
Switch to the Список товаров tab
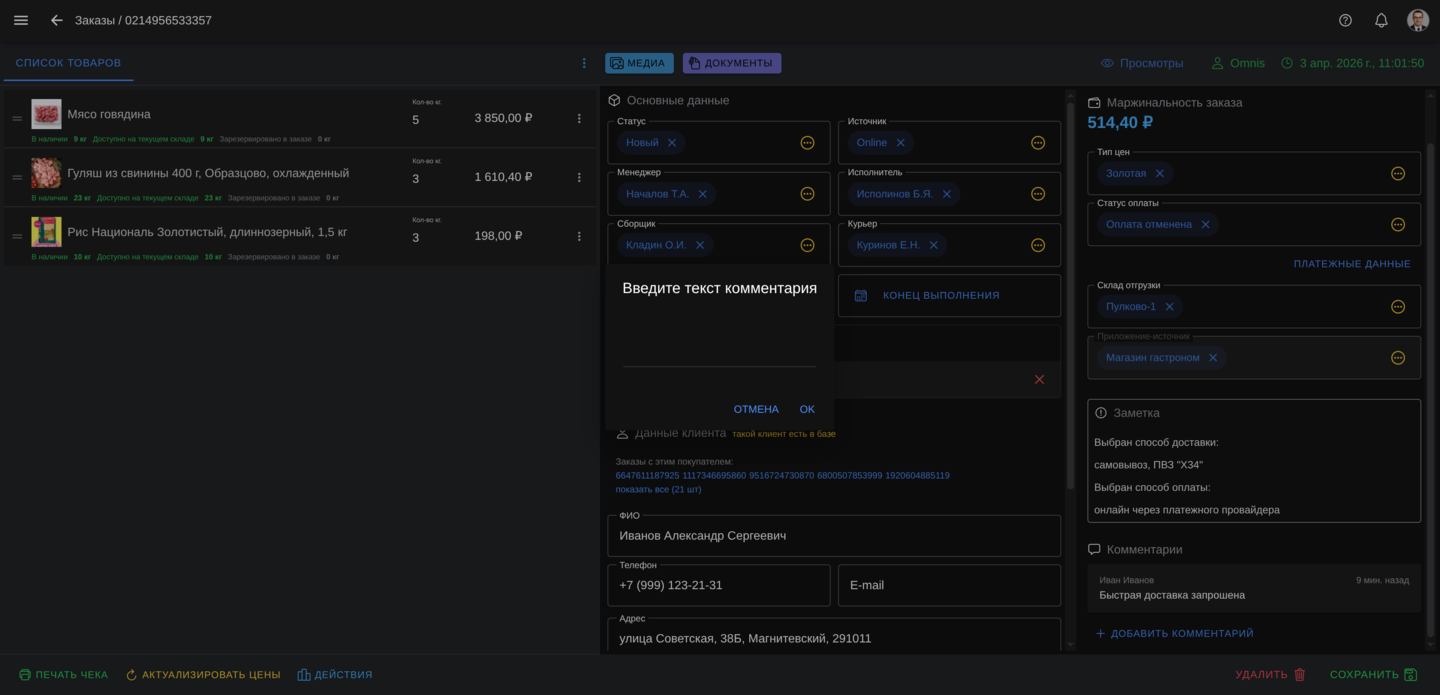(68, 63)
